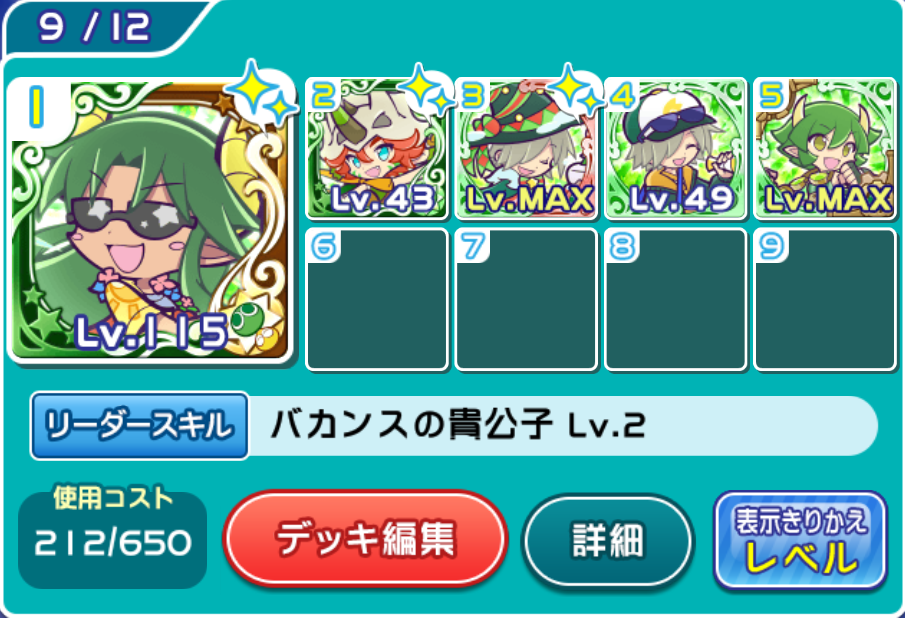Tap the バカンスの貴公子 Lv.2 skill bar
This screenshot has width=905, height=618.
point(563,426)
